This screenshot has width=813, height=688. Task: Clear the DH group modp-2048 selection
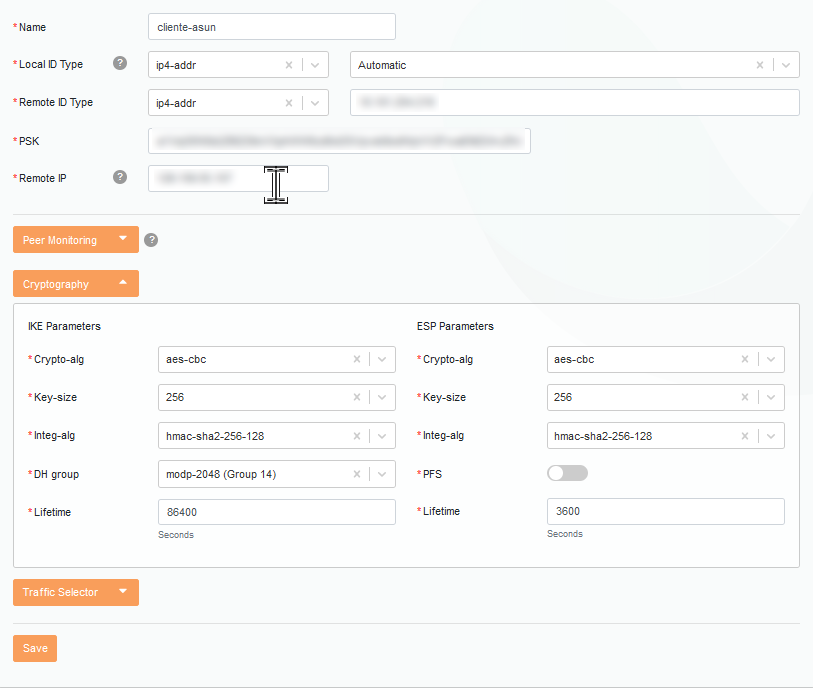(x=356, y=474)
